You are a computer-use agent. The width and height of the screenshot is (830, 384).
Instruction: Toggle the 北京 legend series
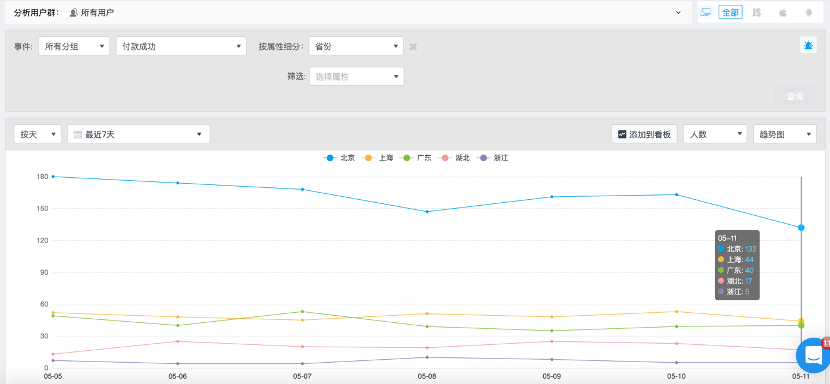[339, 157]
